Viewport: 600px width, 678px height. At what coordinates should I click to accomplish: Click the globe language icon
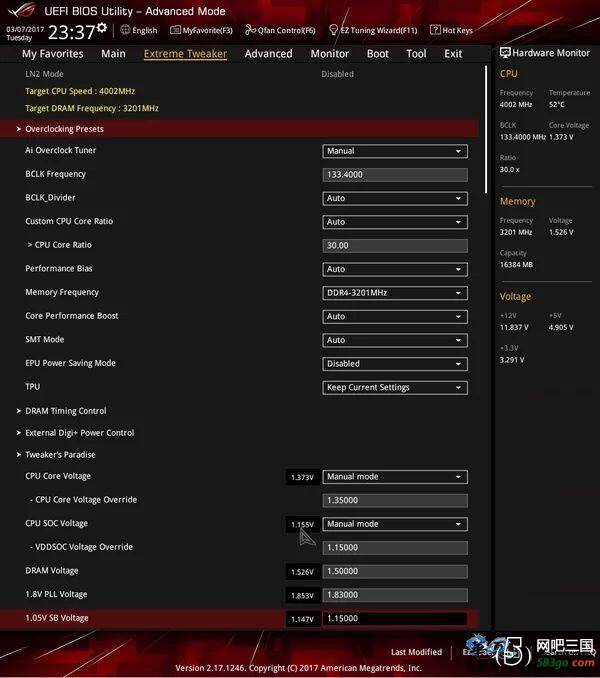[x=125, y=30]
